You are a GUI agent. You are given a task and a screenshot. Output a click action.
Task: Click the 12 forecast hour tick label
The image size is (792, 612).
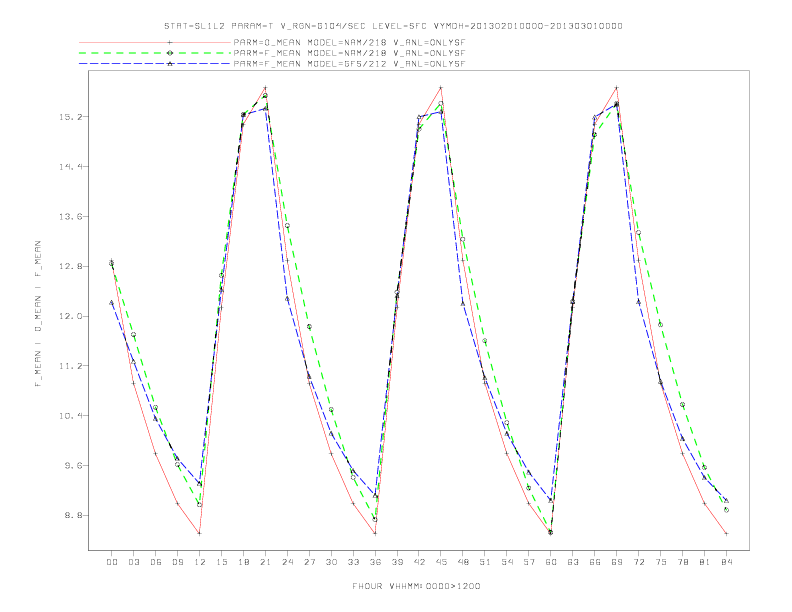click(200, 562)
